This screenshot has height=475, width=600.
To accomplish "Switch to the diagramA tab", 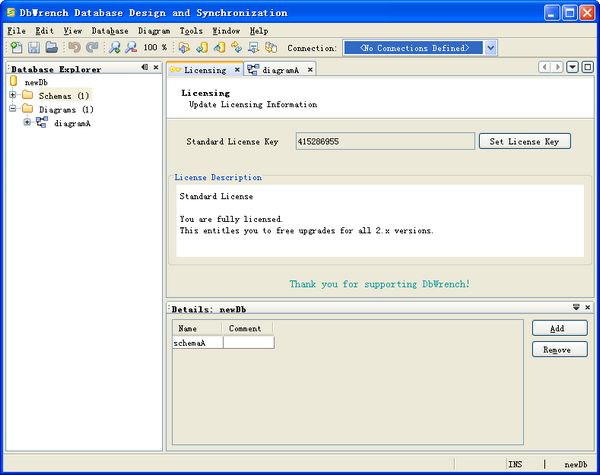I will click(x=280, y=70).
